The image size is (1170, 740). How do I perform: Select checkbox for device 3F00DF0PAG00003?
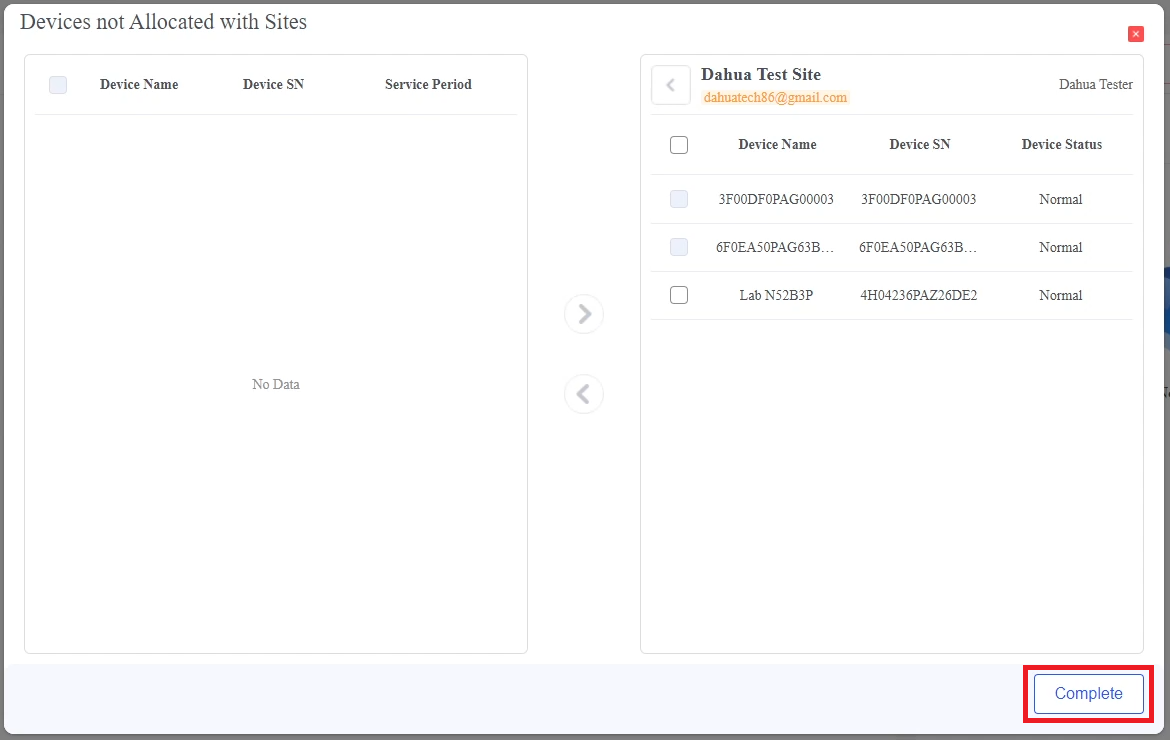click(x=679, y=199)
